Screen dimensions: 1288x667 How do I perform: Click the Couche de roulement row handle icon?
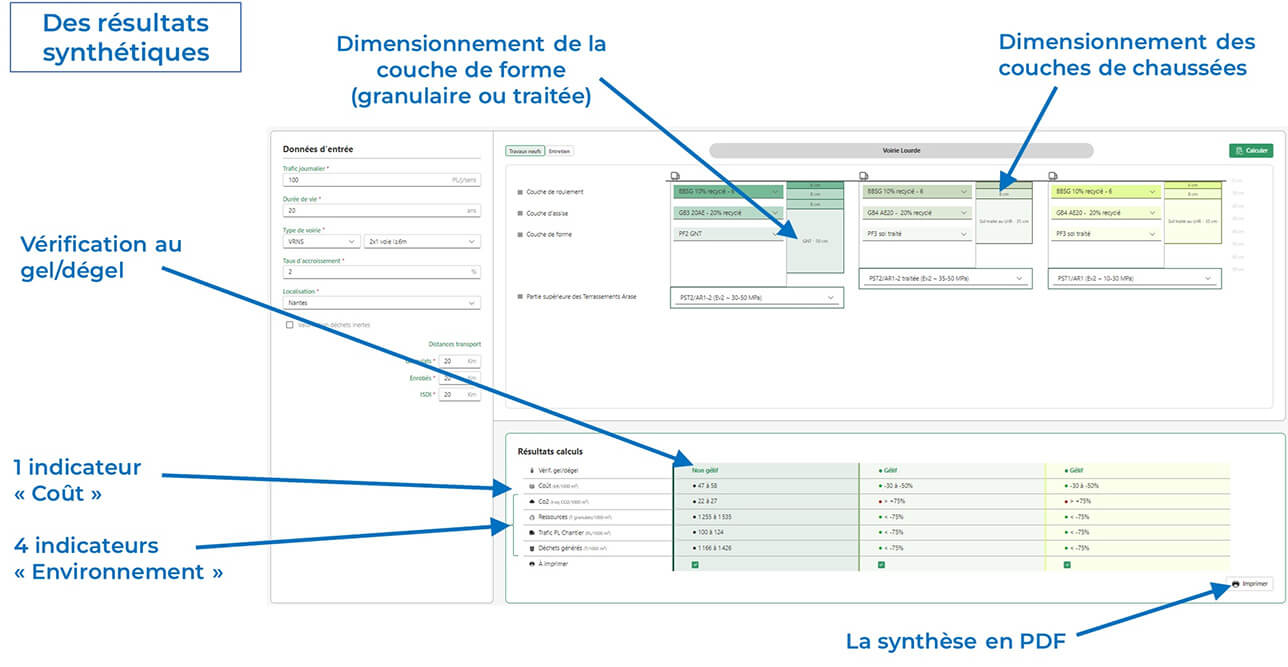click(520, 192)
